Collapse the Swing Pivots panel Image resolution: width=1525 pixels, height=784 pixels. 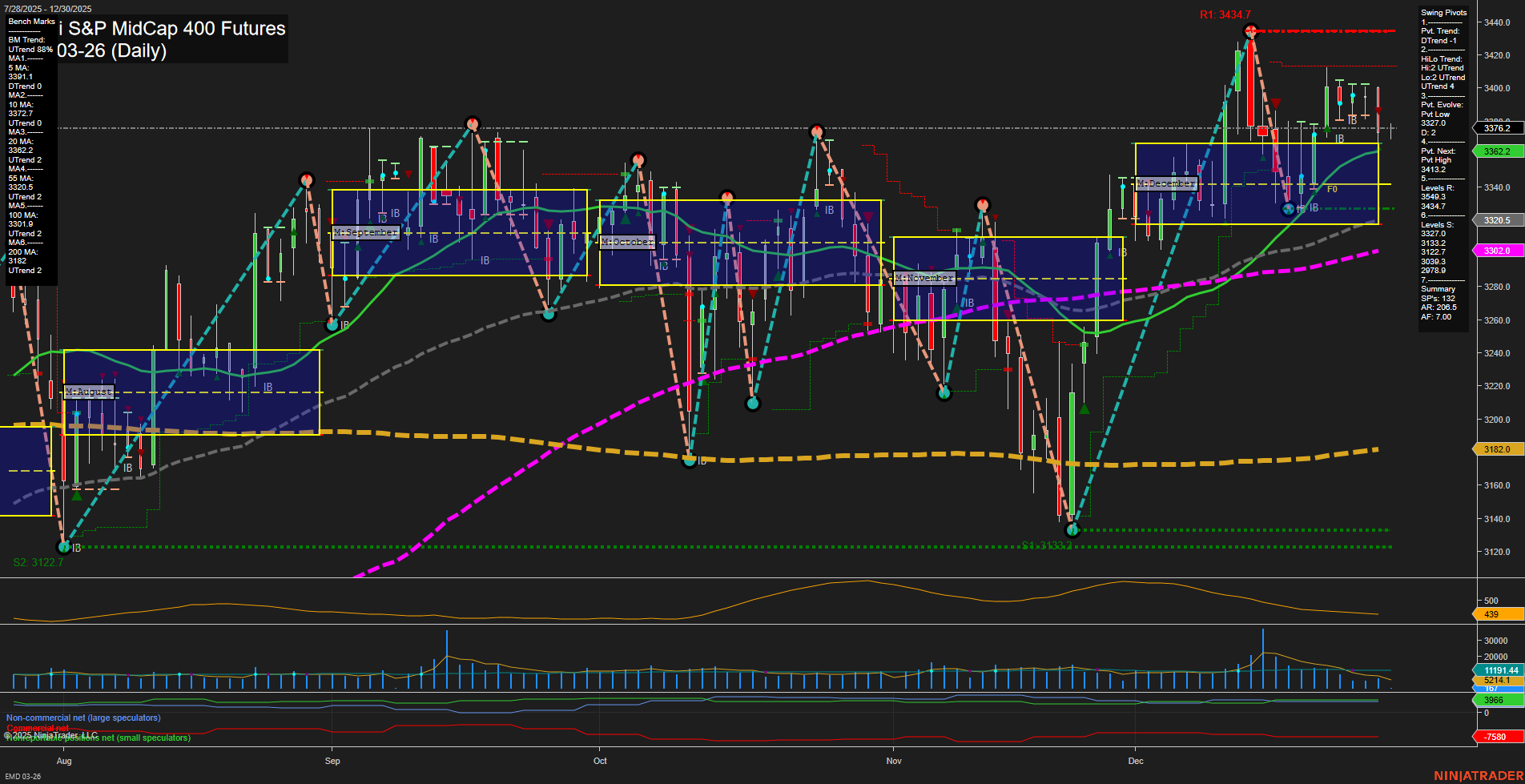(x=1445, y=13)
